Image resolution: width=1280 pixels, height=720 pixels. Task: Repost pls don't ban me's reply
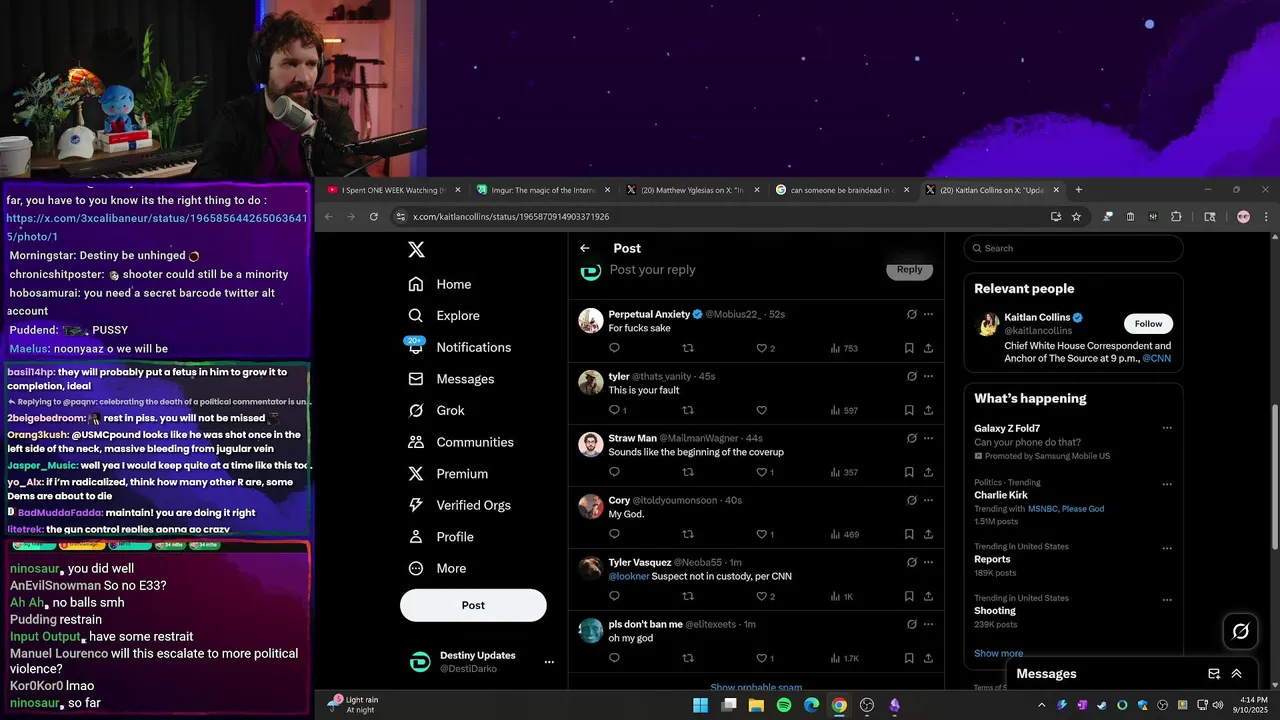[x=687, y=658]
